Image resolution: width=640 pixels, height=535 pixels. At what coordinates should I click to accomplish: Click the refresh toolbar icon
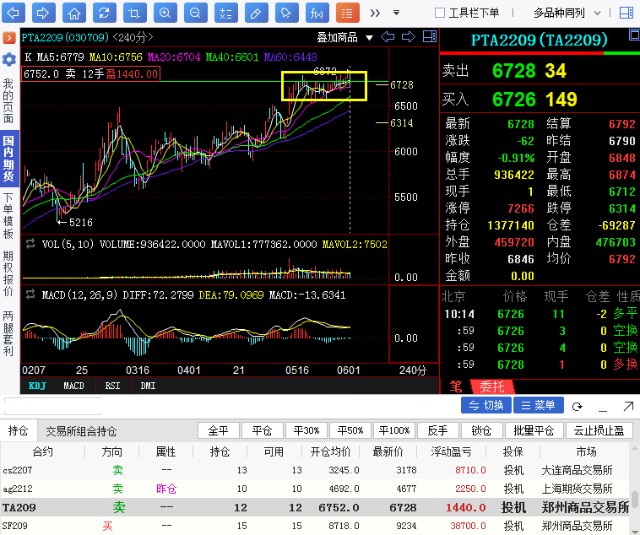(x=104, y=13)
